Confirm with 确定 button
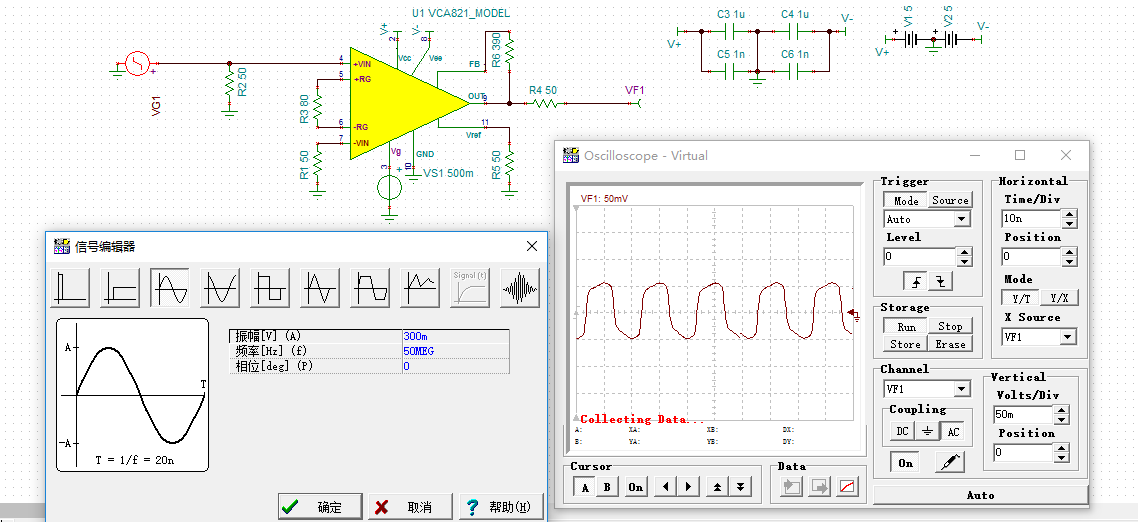The image size is (1138, 522). [320, 507]
